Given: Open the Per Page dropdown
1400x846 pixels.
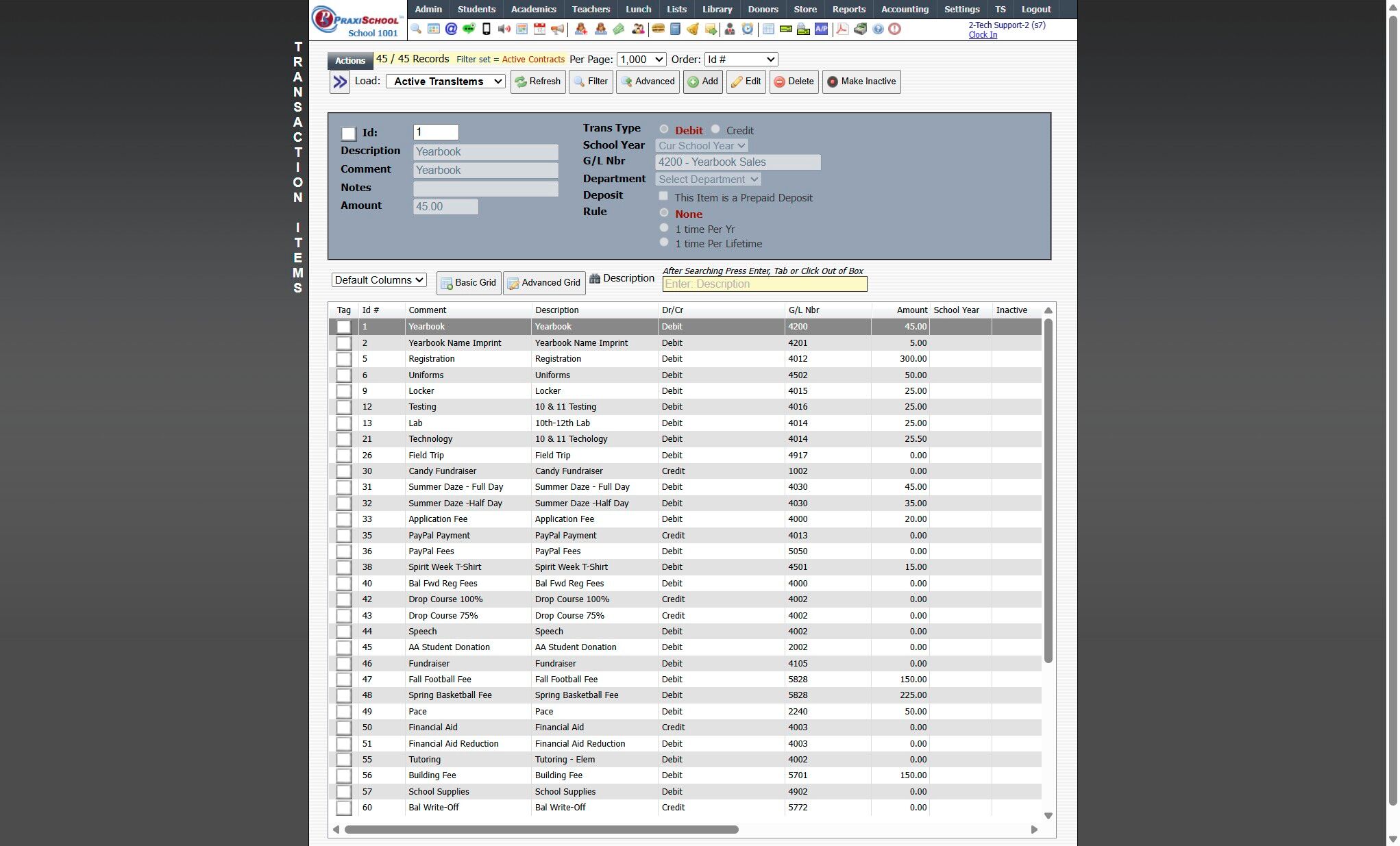Looking at the screenshot, I should pyautogui.click(x=641, y=60).
